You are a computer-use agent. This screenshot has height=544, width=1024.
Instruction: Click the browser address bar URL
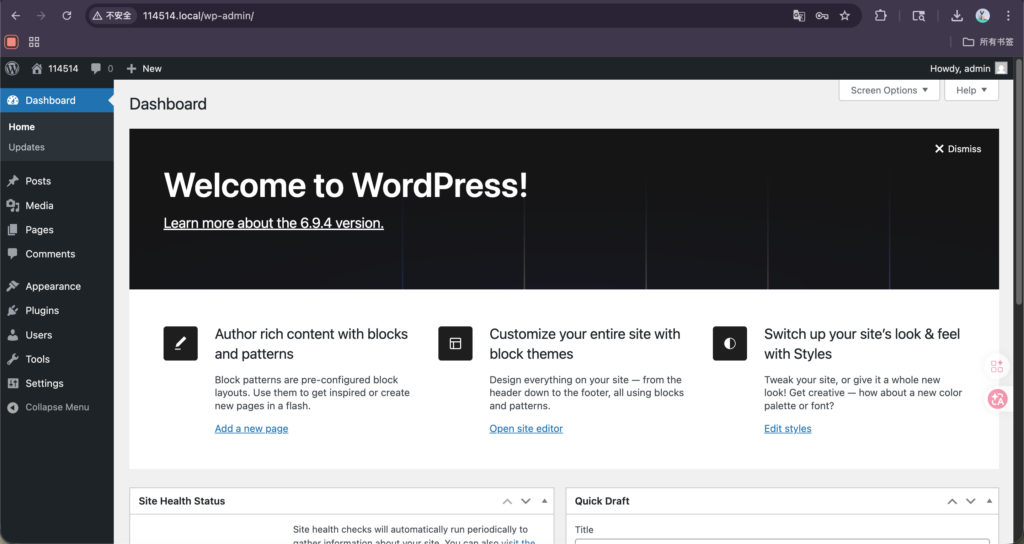coord(199,16)
